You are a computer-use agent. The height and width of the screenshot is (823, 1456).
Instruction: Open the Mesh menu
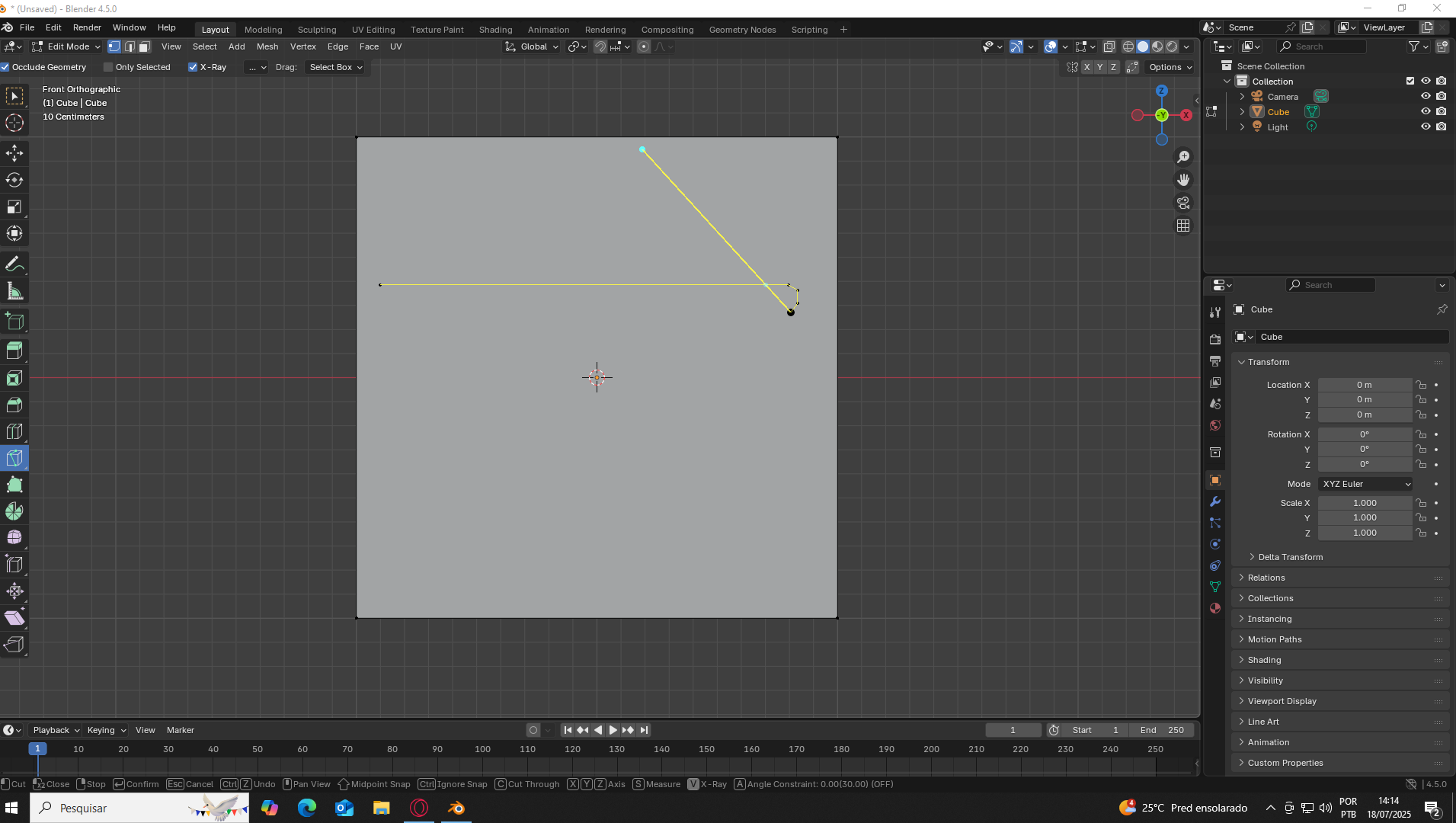(267, 46)
